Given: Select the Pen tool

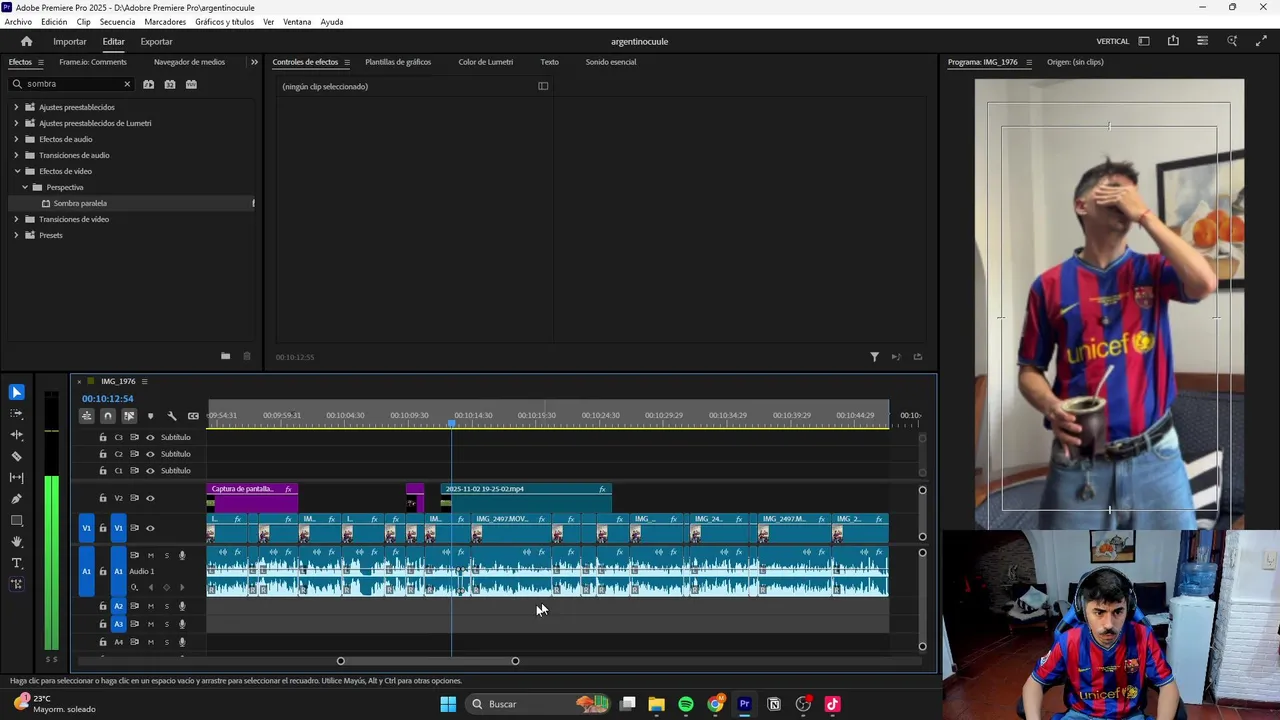Looking at the screenshot, I should click(x=16, y=498).
